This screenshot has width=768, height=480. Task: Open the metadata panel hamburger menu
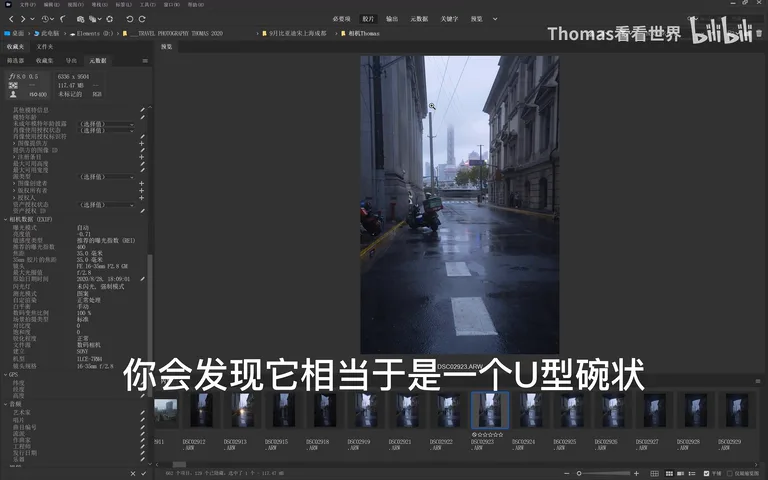145,61
